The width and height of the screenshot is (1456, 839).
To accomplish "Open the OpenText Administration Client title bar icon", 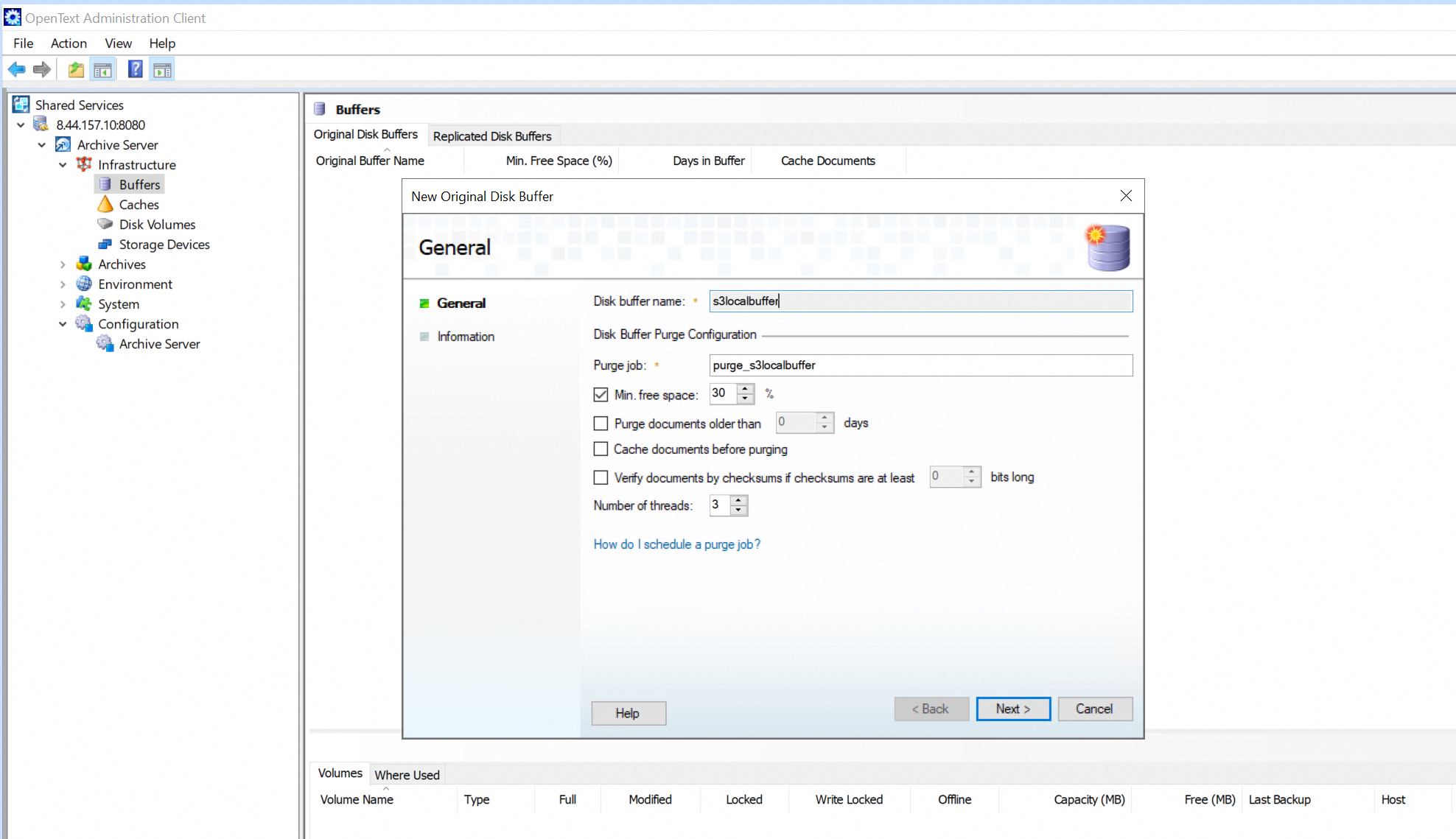I will pos(13,17).
